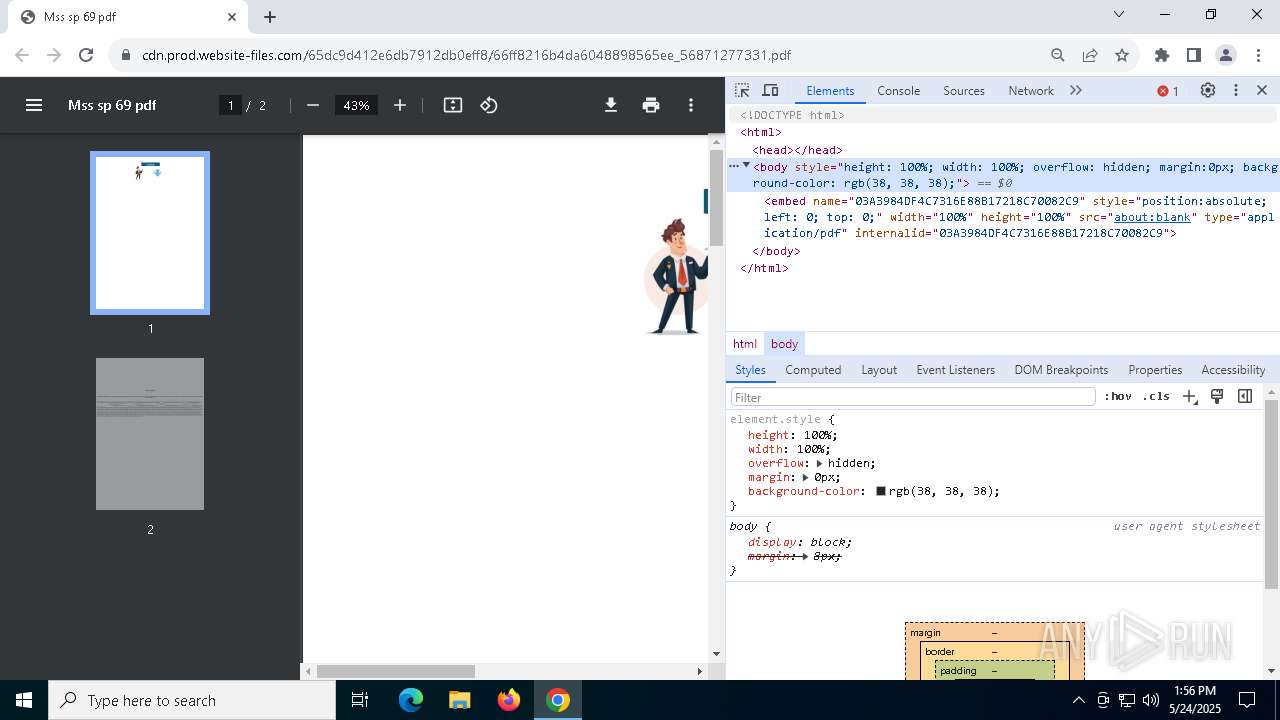Open Accessibility sub-tab
The width and height of the screenshot is (1280, 720).
tap(1233, 369)
